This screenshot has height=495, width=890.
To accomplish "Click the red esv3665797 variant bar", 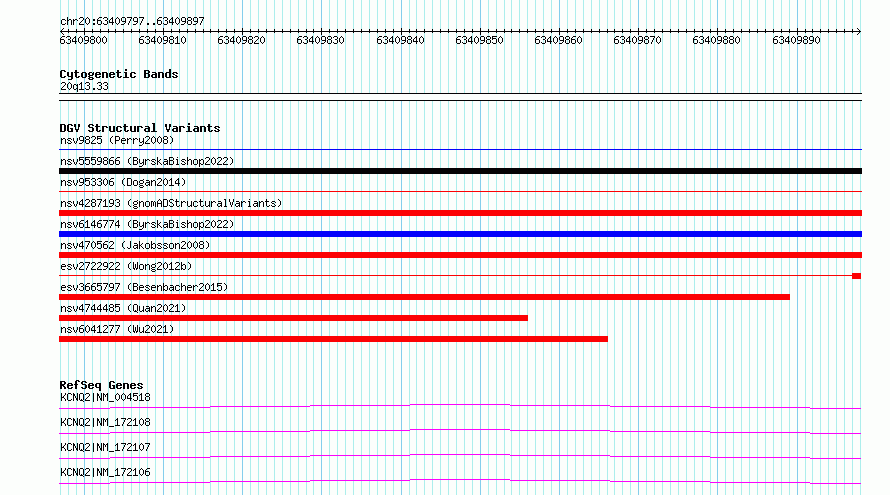I will (425, 297).
